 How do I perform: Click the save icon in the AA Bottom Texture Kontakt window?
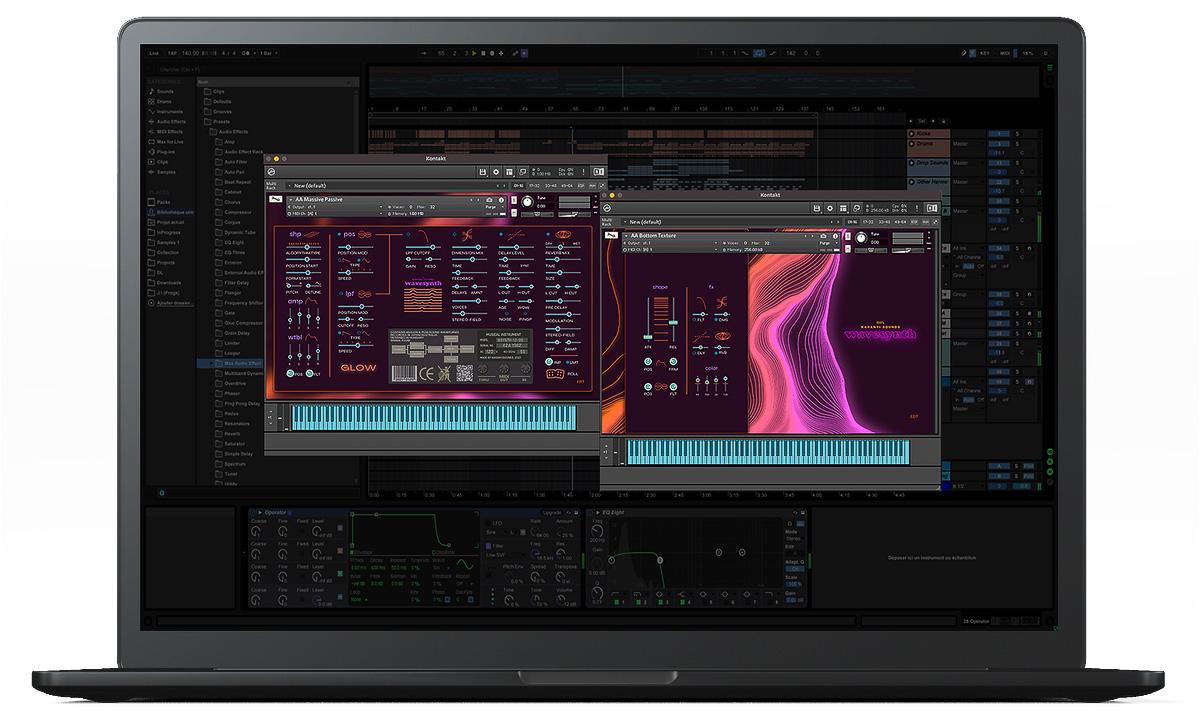click(x=817, y=207)
